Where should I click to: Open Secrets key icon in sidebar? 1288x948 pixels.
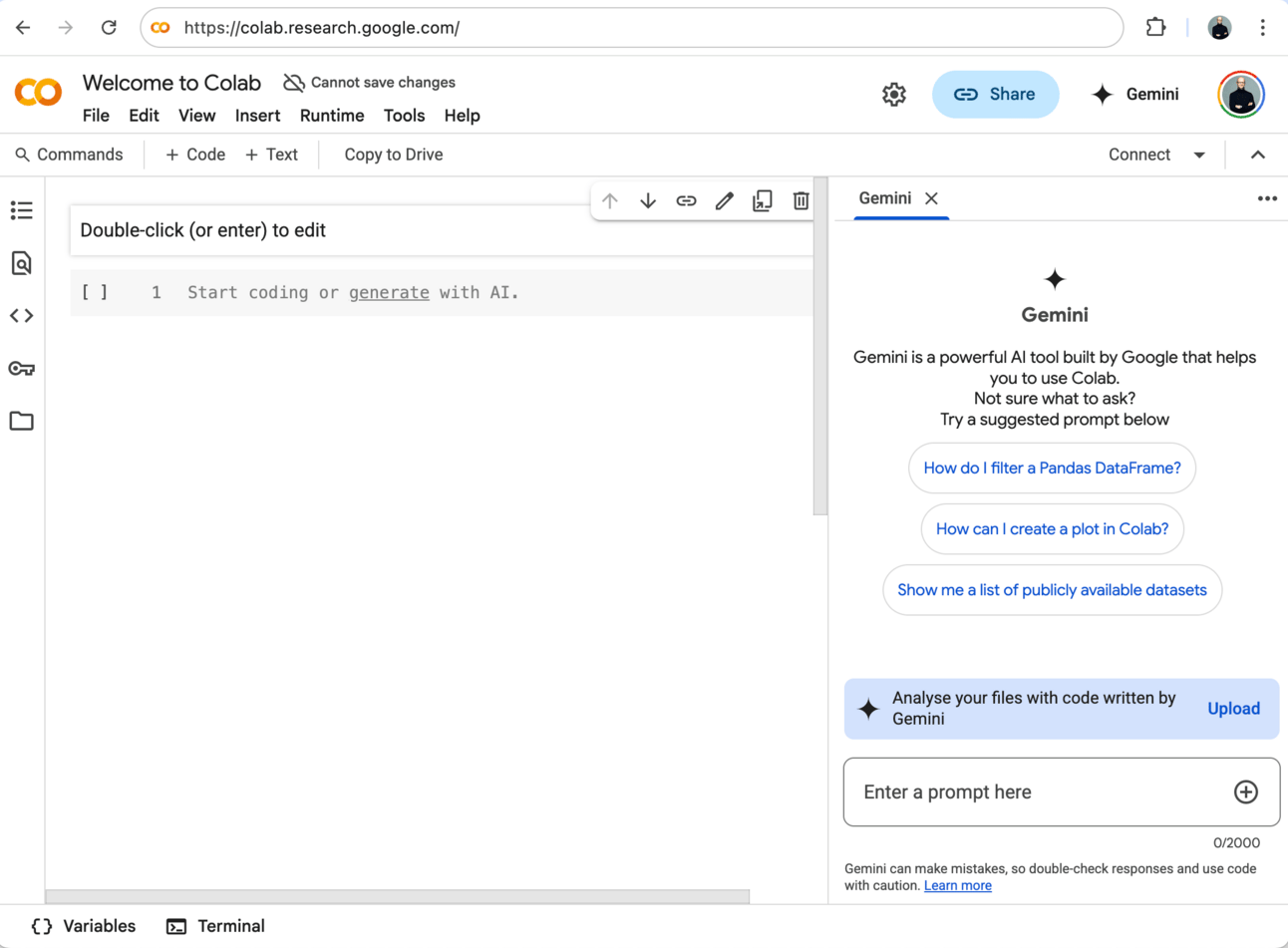point(22,369)
